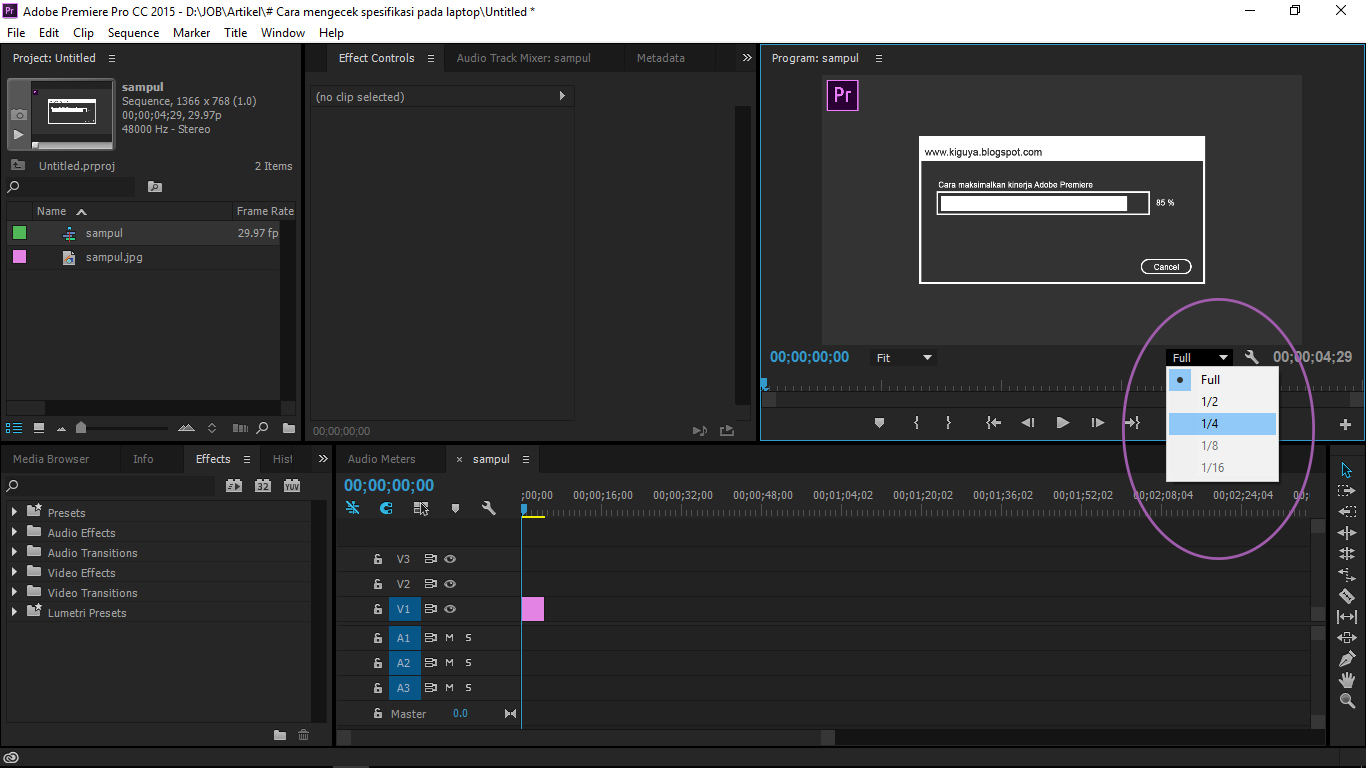Expand the Video Transitions folder
This screenshot has width=1366, height=768.
point(15,592)
